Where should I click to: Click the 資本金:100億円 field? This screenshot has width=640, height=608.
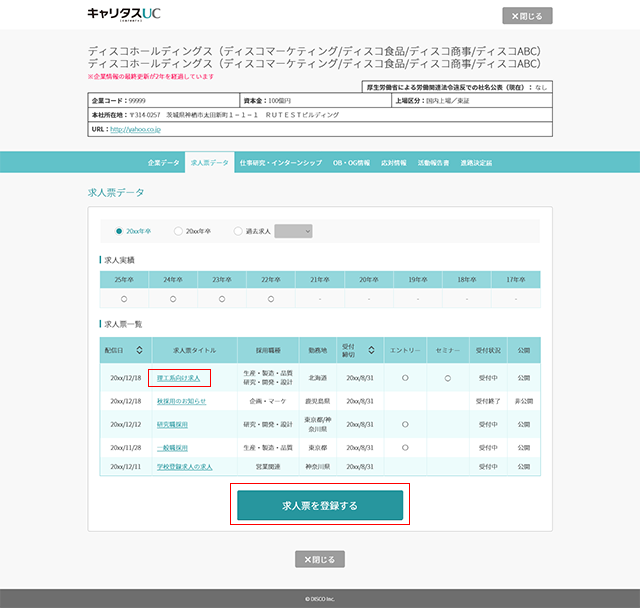pyautogui.click(x=316, y=101)
